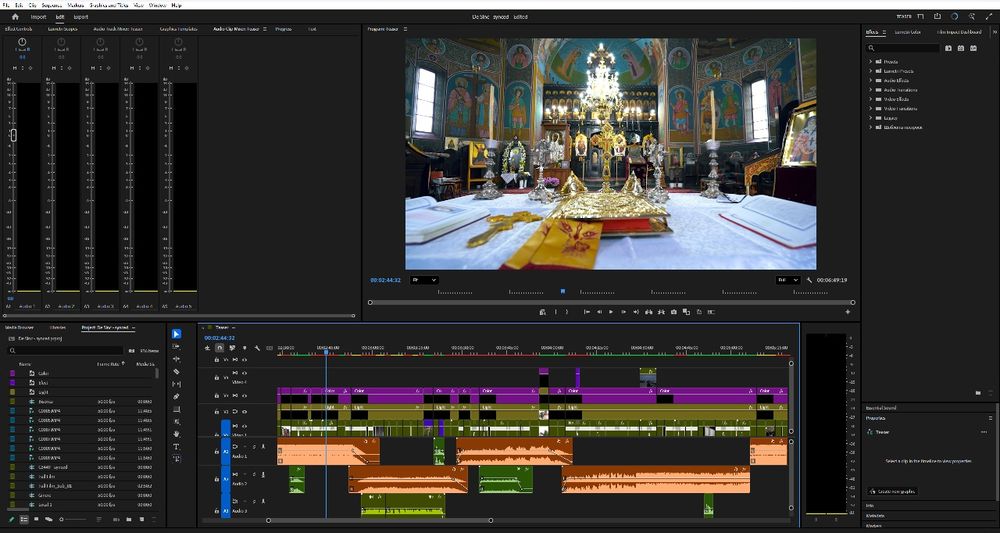
Task: Step forward one frame in Program Monitor
Action: [x=623, y=312]
